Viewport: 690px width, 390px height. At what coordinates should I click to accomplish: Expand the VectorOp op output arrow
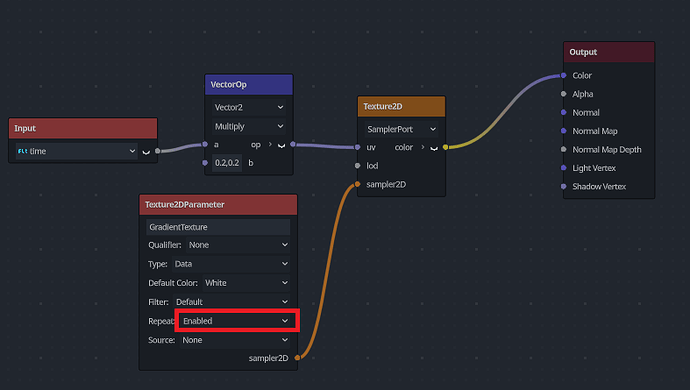[270, 144]
